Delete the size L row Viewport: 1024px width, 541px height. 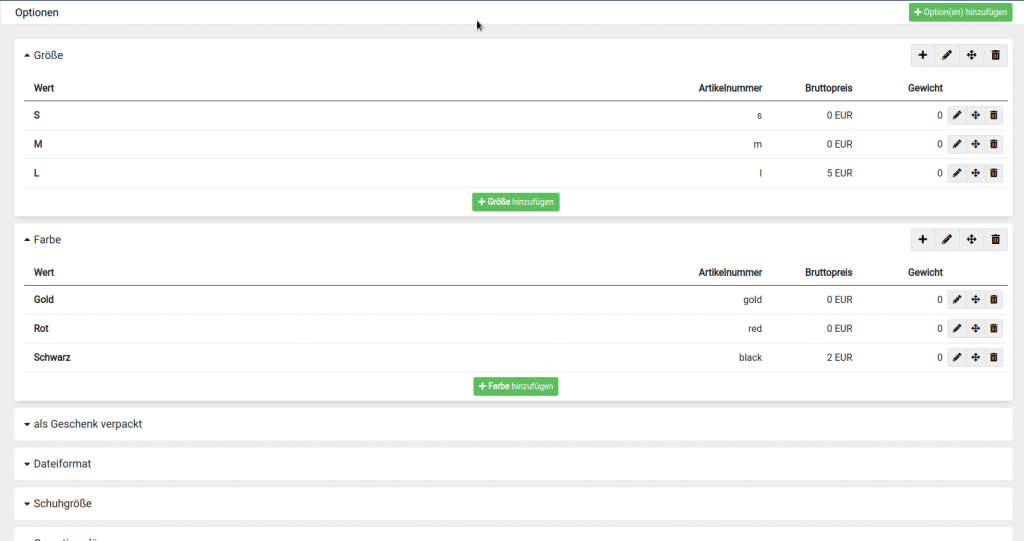993,174
